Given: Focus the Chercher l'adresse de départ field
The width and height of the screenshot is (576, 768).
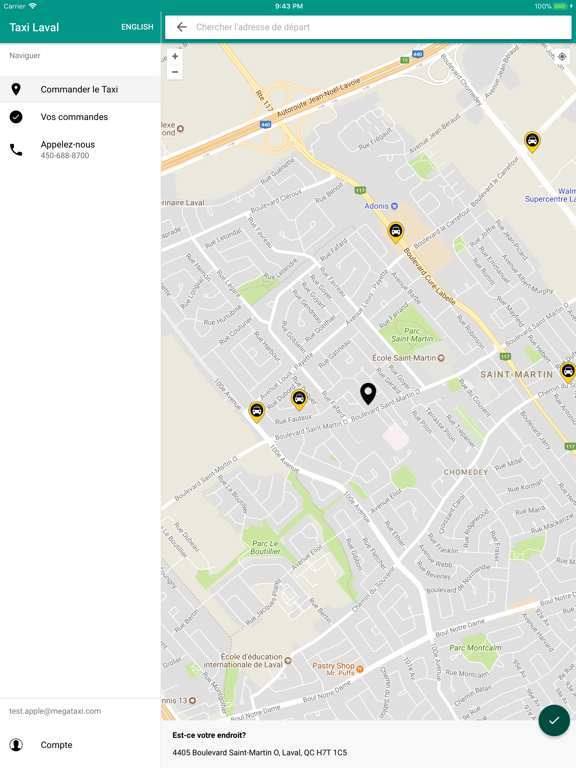Looking at the screenshot, I should [x=368, y=27].
